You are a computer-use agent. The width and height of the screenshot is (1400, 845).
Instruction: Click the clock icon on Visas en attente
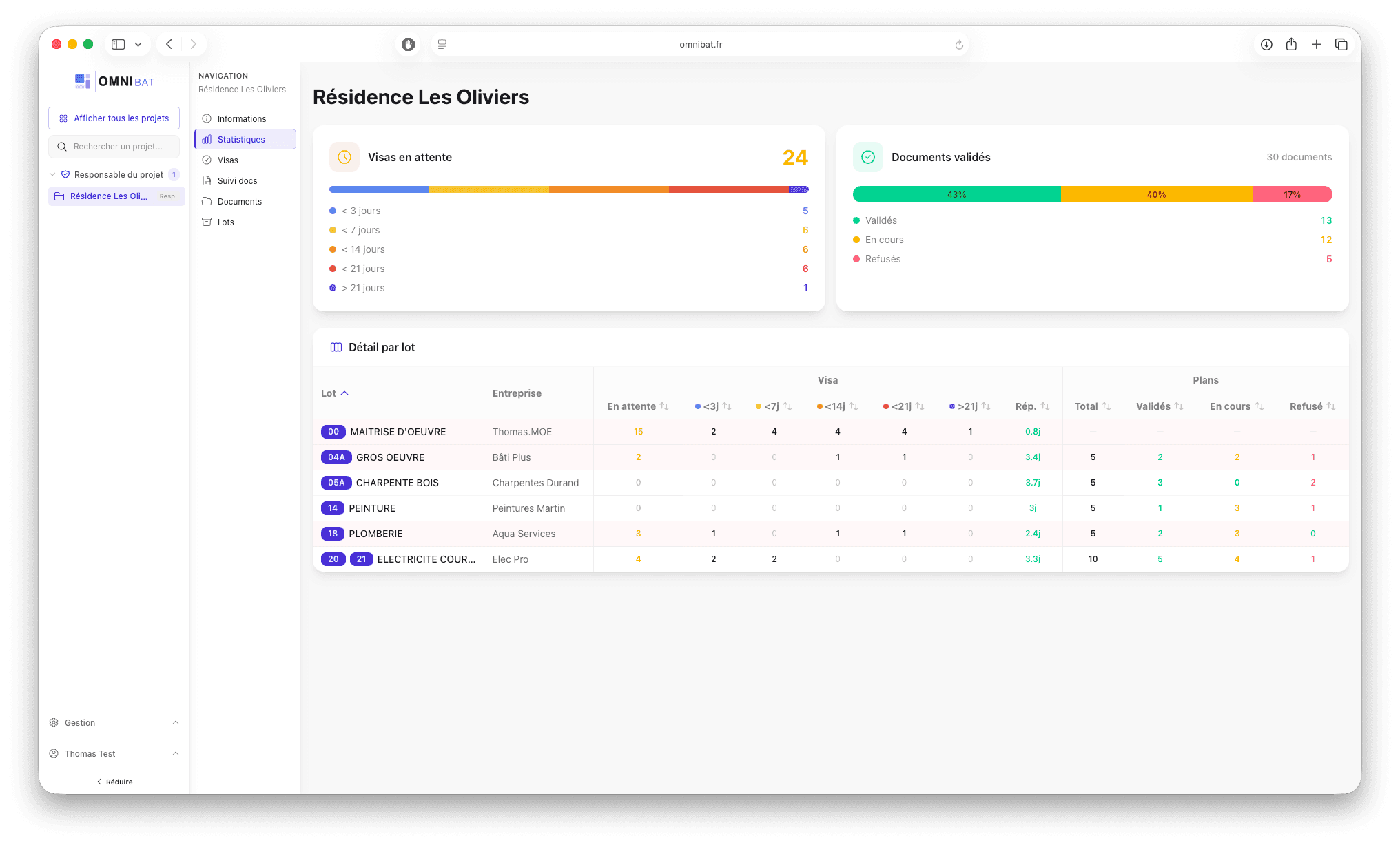(344, 157)
